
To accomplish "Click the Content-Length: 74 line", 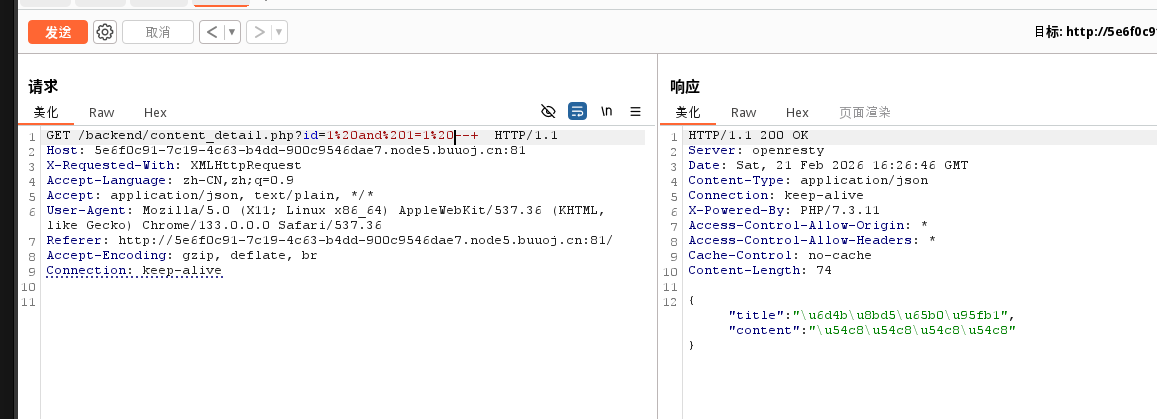I will pos(759,271).
